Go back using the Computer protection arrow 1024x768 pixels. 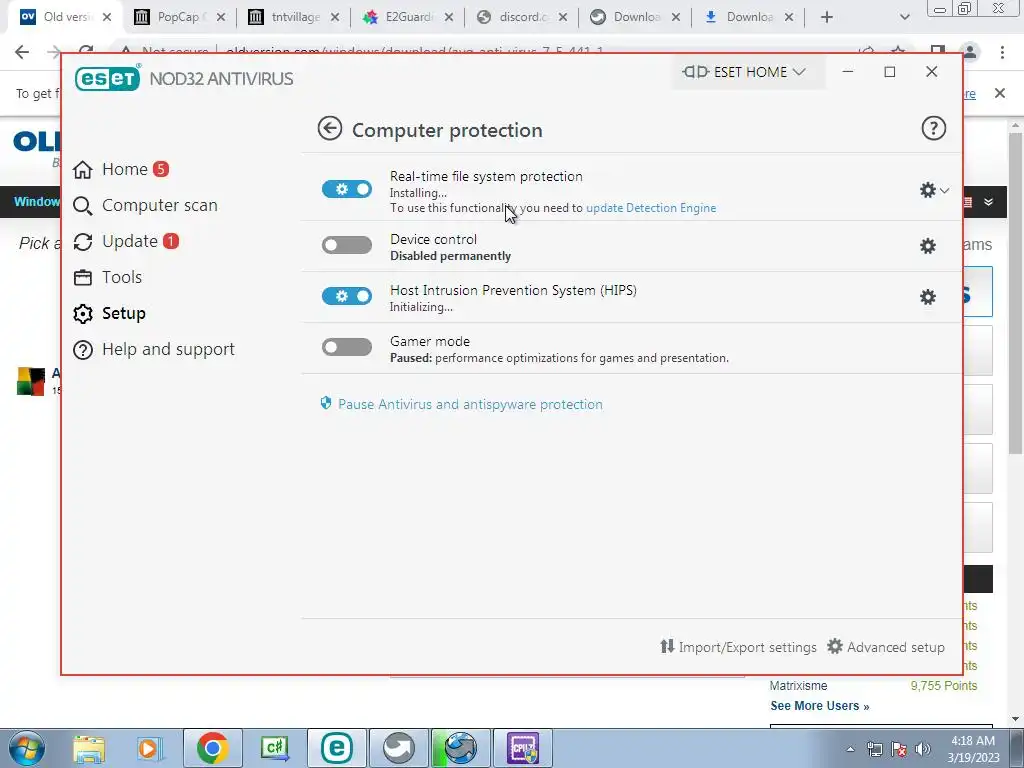point(330,129)
